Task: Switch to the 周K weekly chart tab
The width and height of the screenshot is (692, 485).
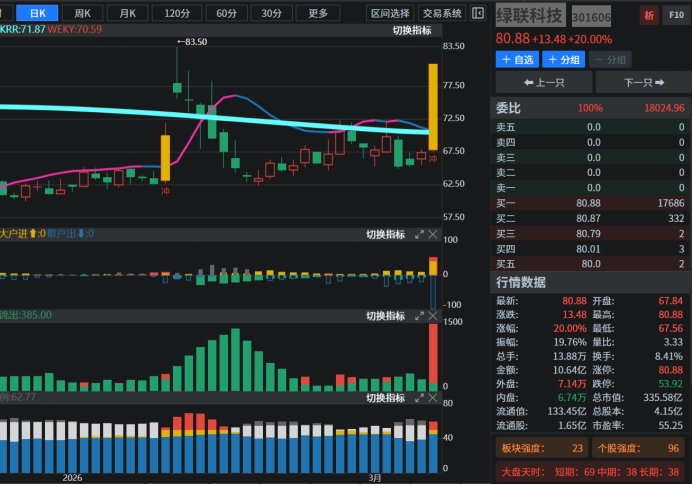Action: (x=82, y=13)
